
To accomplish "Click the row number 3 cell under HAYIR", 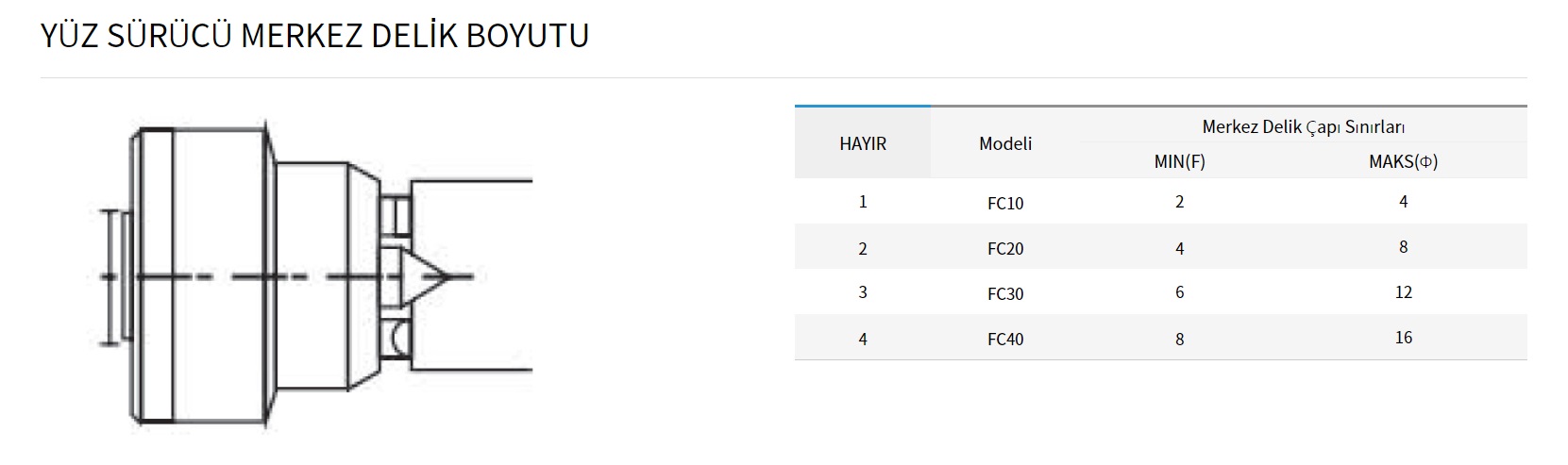I will tap(863, 292).
